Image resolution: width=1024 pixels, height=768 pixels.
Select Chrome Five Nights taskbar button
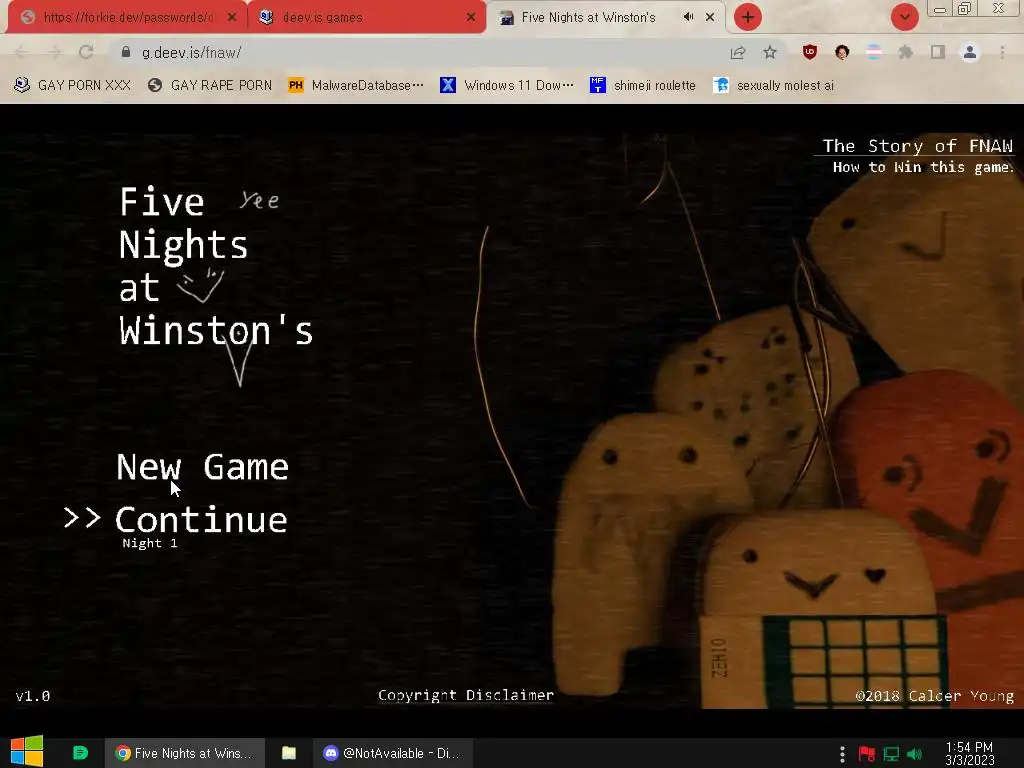click(x=185, y=753)
